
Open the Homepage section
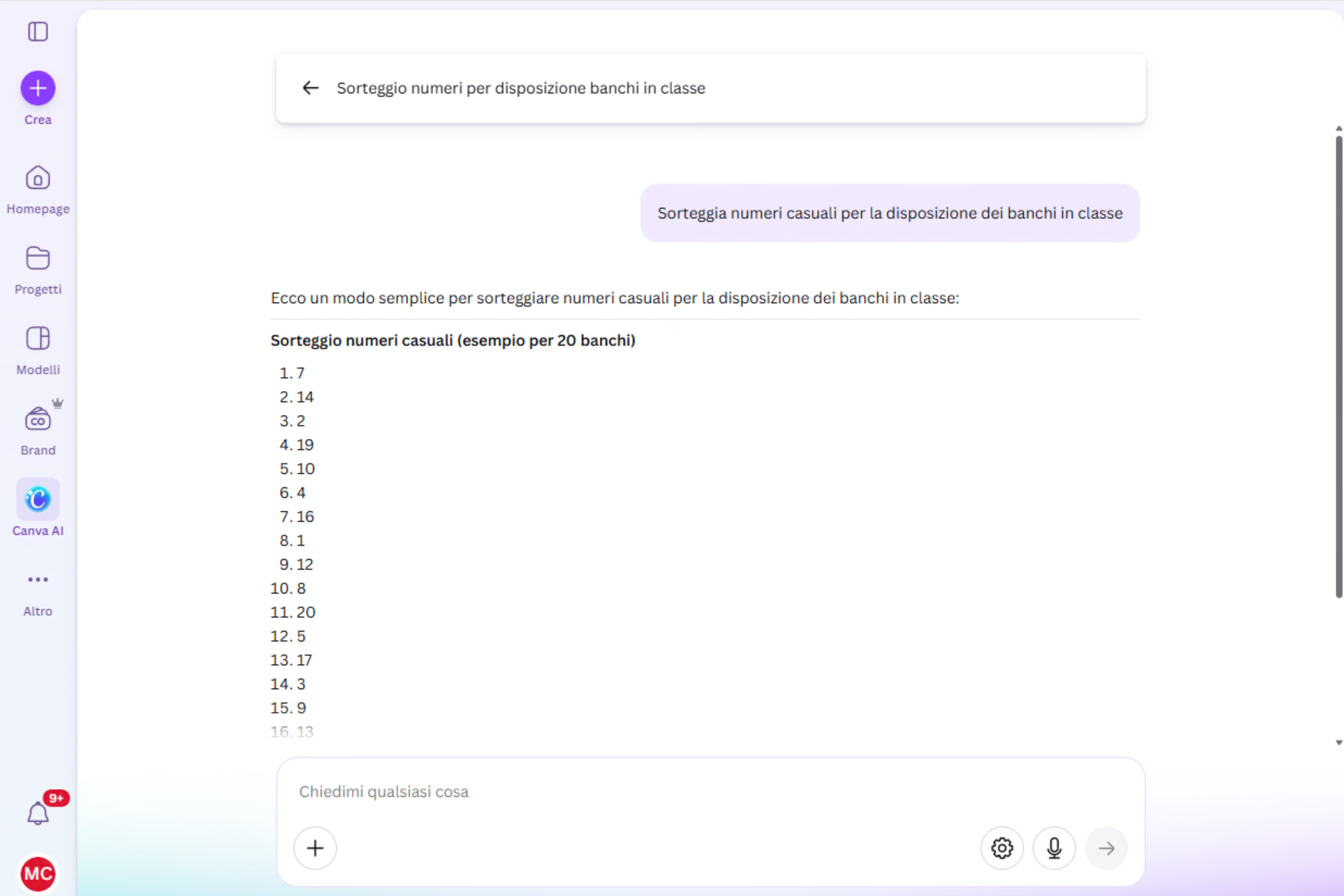coord(38,190)
